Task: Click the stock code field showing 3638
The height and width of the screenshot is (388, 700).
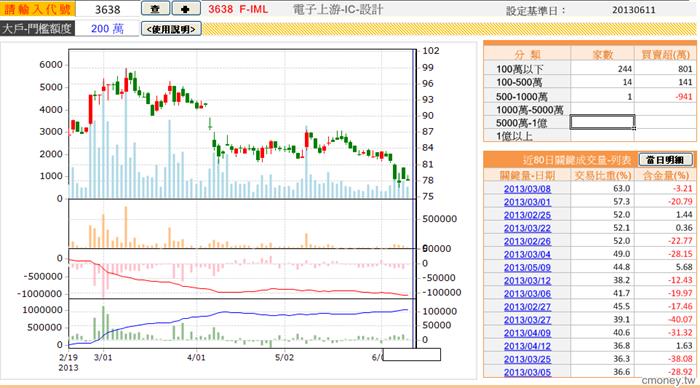Action: (x=108, y=9)
